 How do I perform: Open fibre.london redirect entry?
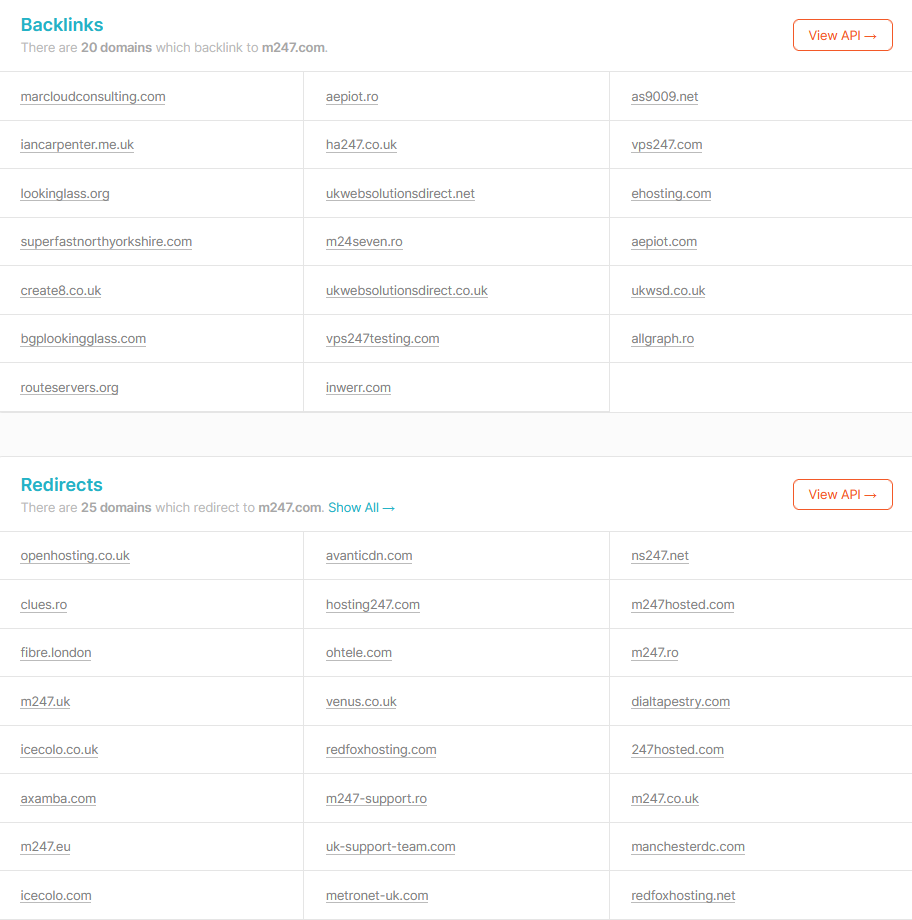pos(56,652)
